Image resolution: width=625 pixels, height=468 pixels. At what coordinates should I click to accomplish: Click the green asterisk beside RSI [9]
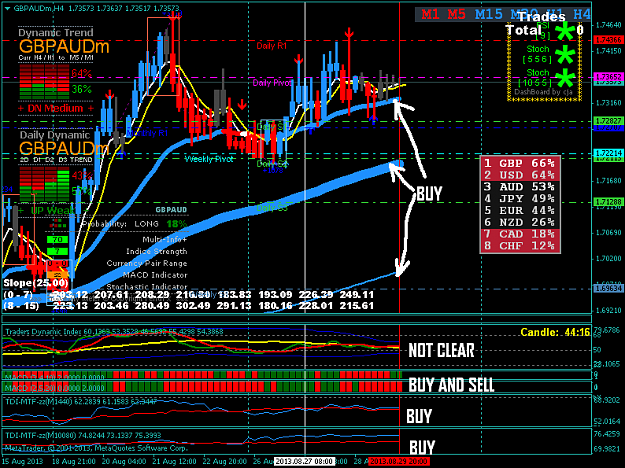pos(565,31)
